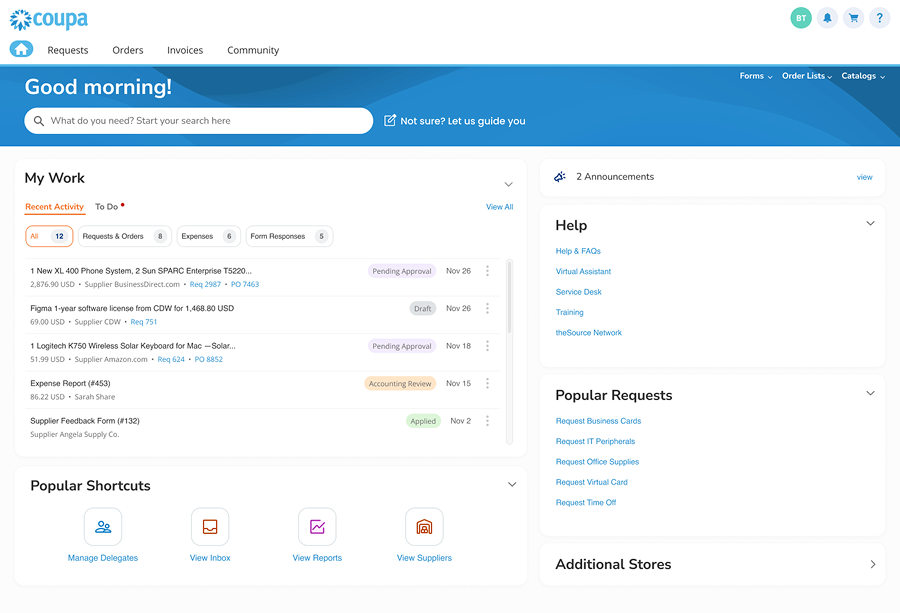Select the Form Responses filter chip
Viewport: 900px width, 613px height.
pyautogui.click(x=288, y=236)
